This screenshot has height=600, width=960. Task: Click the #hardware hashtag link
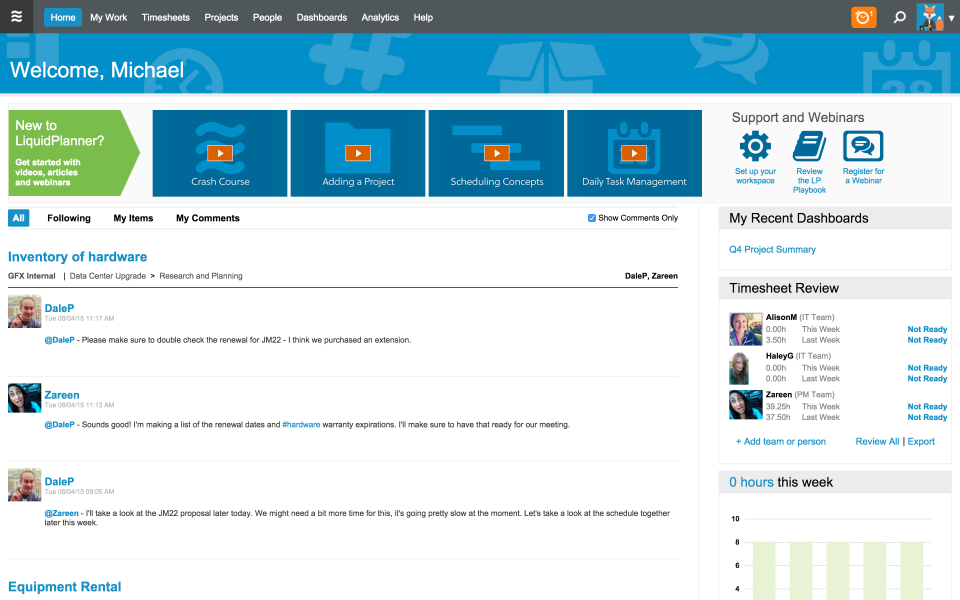coord(301,424)
